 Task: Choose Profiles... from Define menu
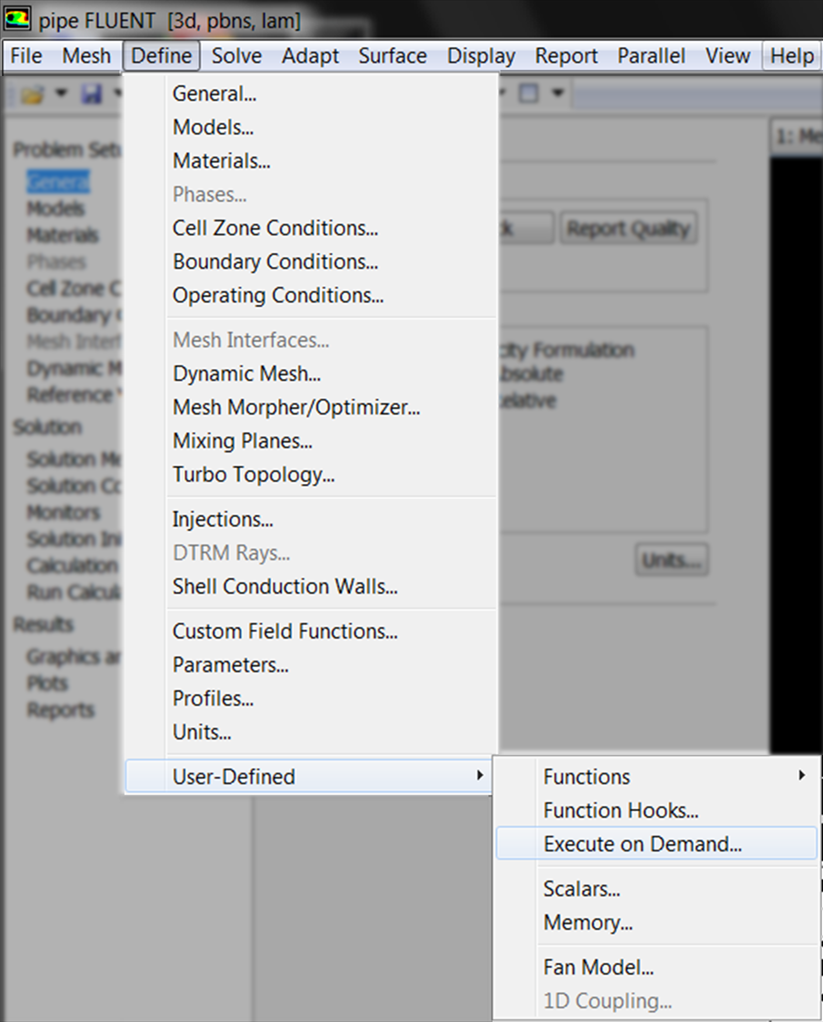point(310,699)
